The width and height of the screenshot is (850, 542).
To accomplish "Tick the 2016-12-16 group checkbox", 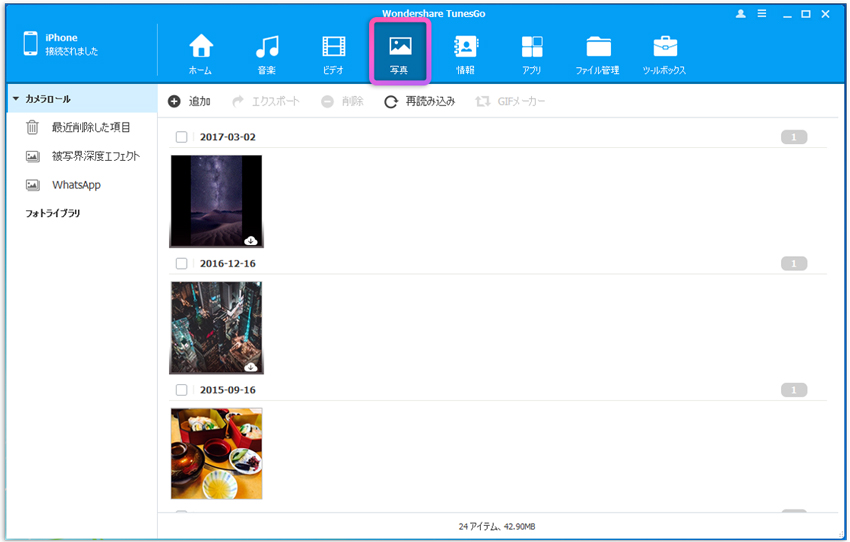I will pos(182,263).
